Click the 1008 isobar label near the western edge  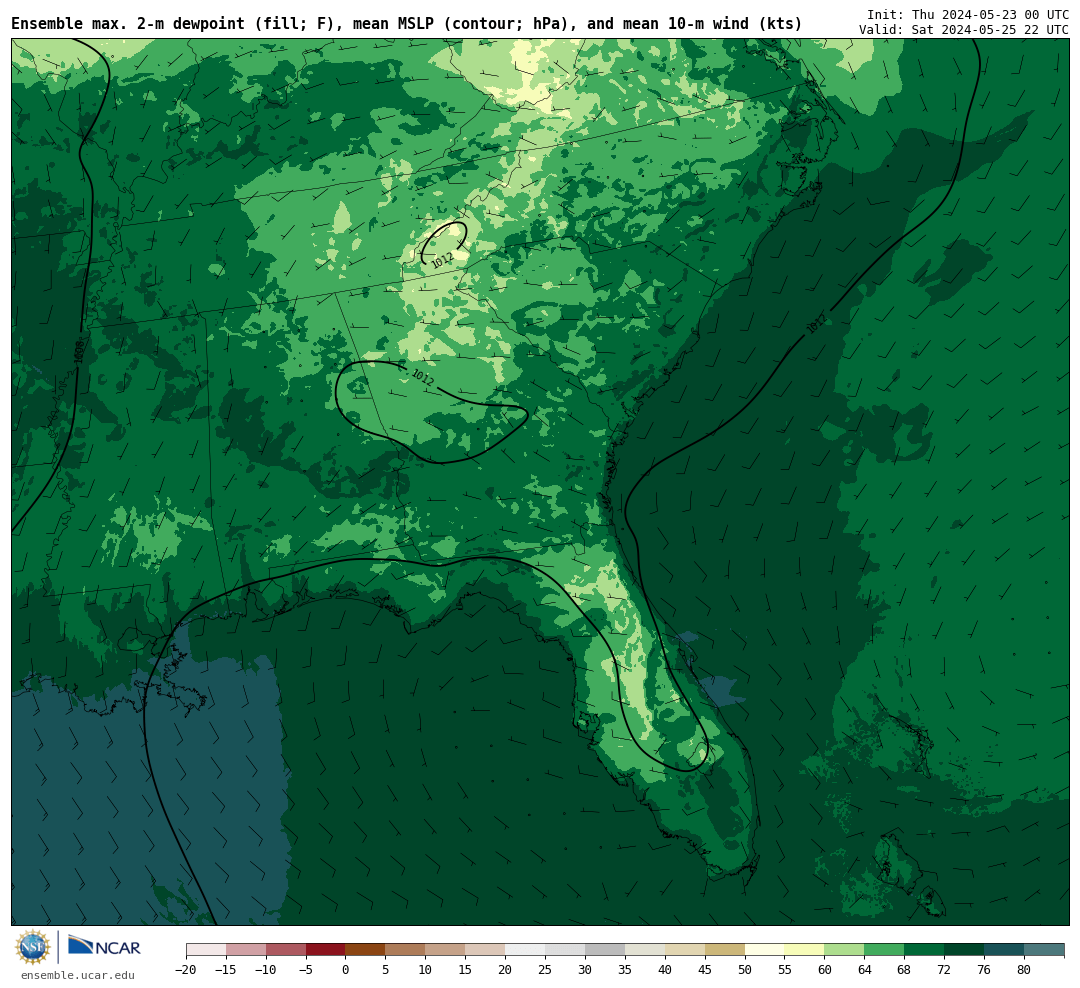tap(79, 351)
